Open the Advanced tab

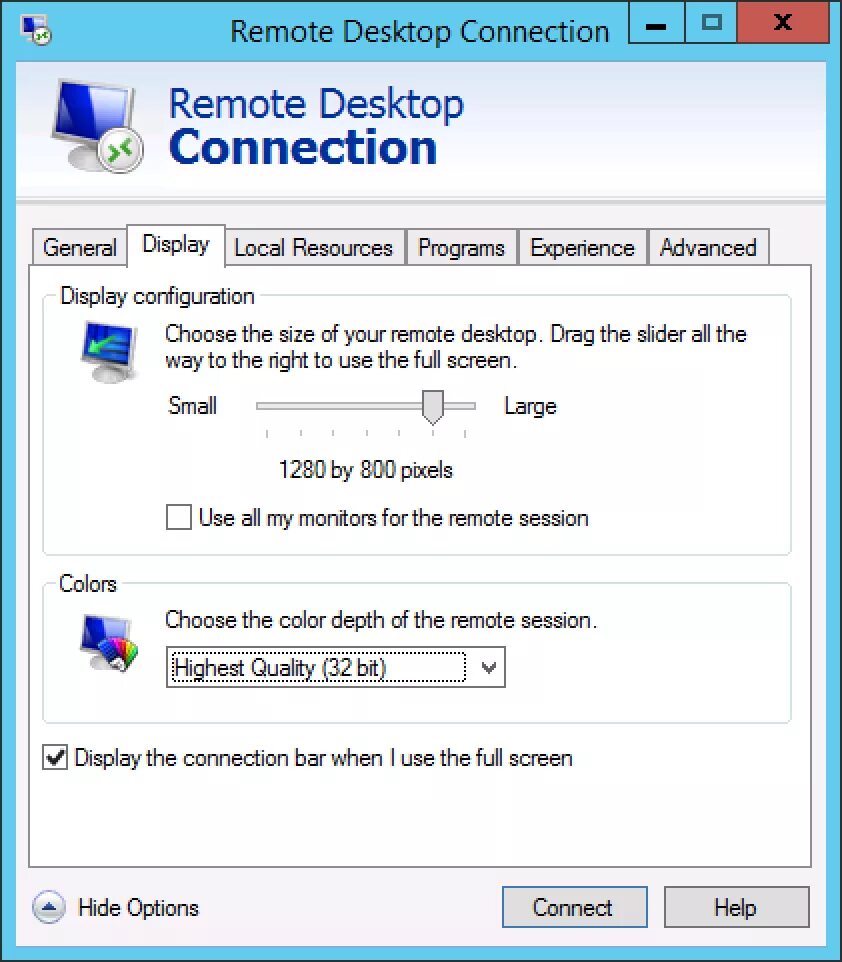pyautogui.click(x=708, y=247)
